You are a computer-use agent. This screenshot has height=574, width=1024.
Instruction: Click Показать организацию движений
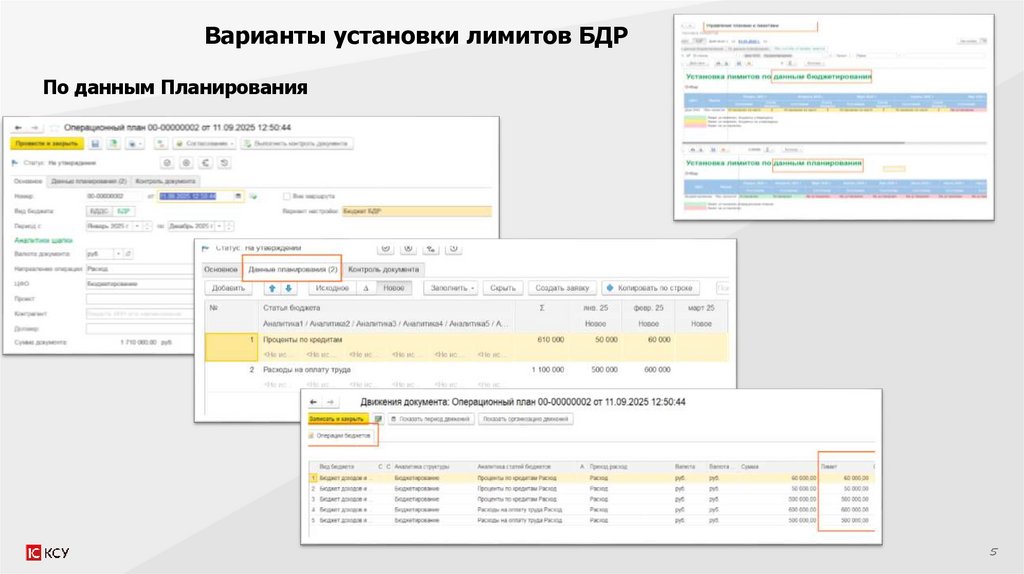526,419
